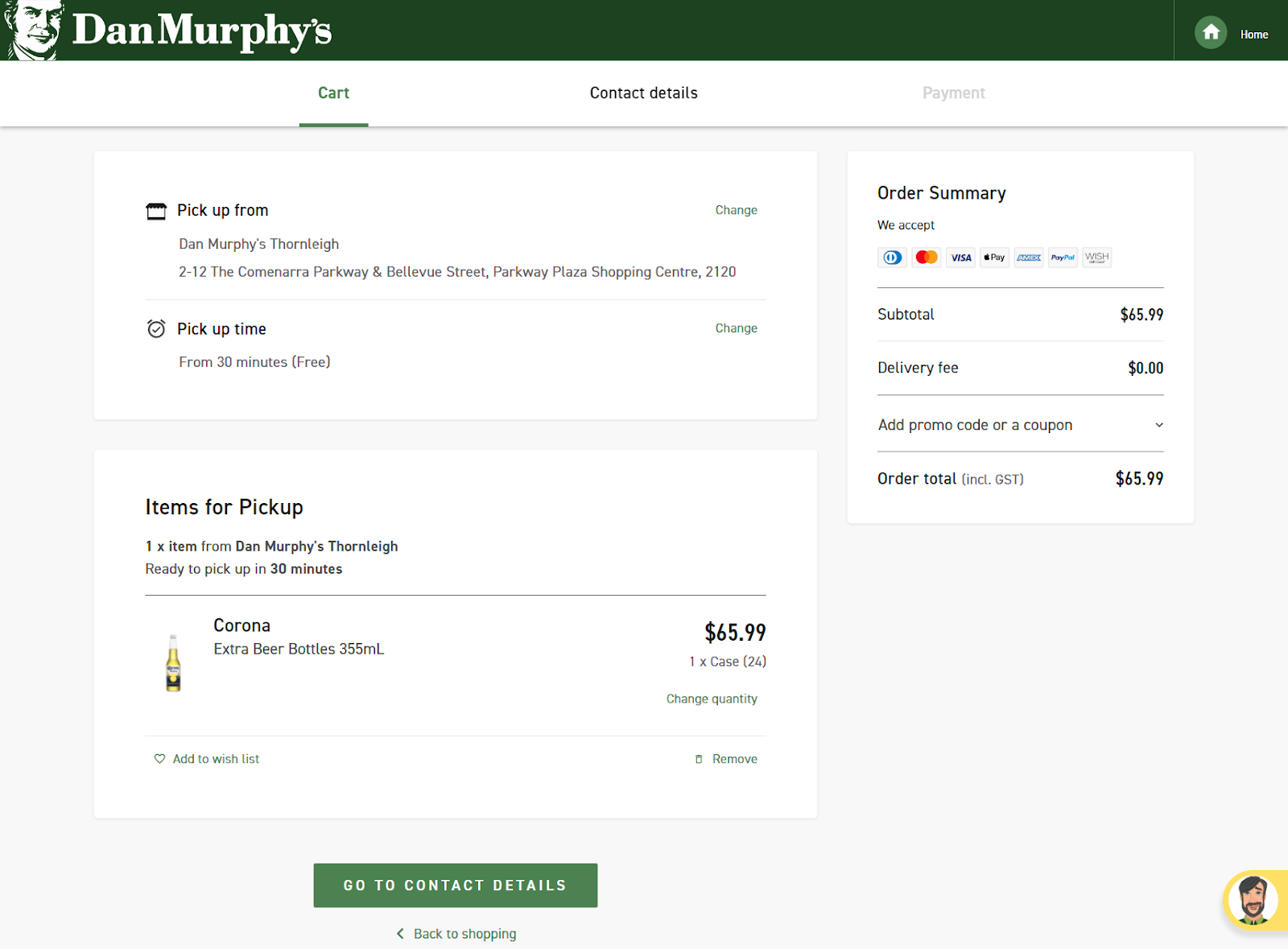Click the trash icon beside Remove
Image resolution: width=1288 pixels, height=949 pixels.
click(x=699, y=759)
